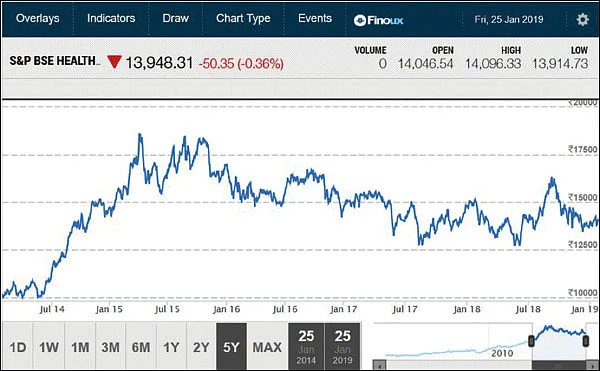This screenshot has width=600, height=371.
Task: Click the LOW value 13,914.73
Action: pyautogui.click(x=560, y=63)
